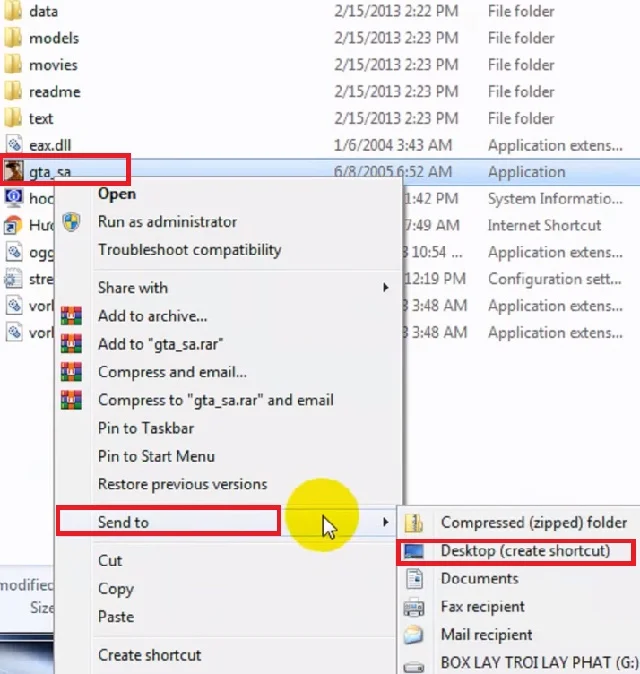Image resolution: width=640 pixels, height=674 pixels.
Task: Select the models folder in file list
Action: click(x=54, y=38)
